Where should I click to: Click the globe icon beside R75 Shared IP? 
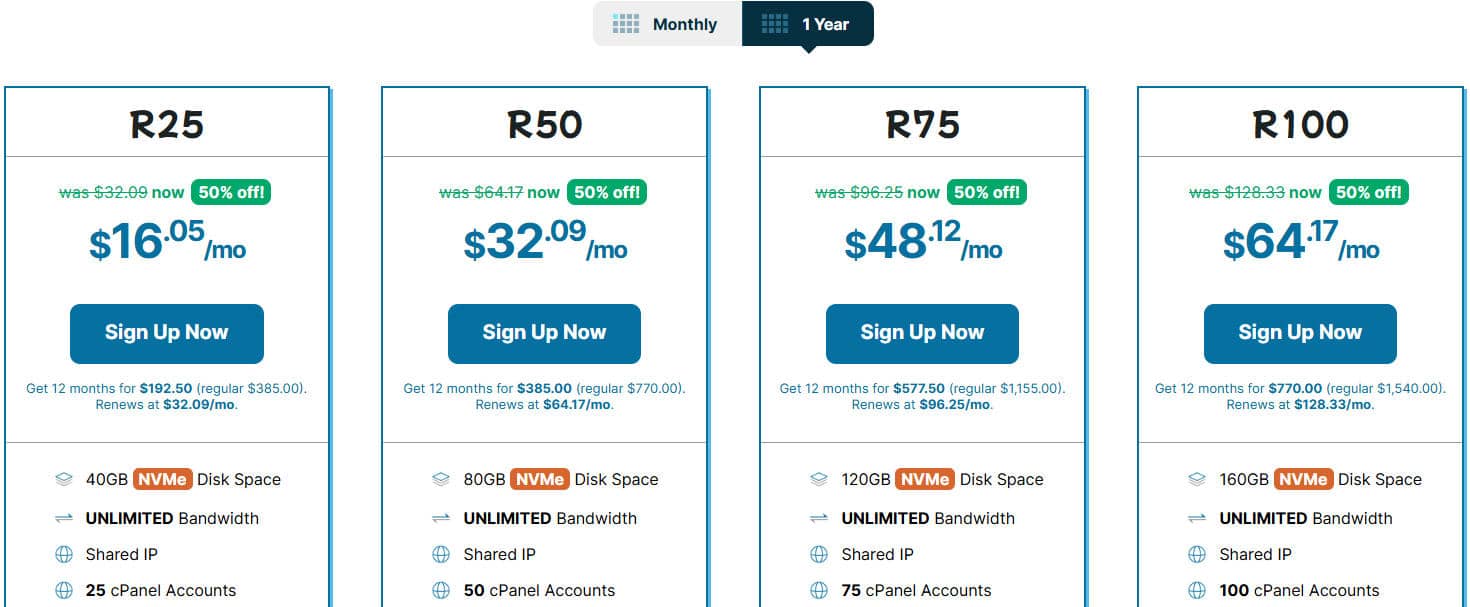819,554
